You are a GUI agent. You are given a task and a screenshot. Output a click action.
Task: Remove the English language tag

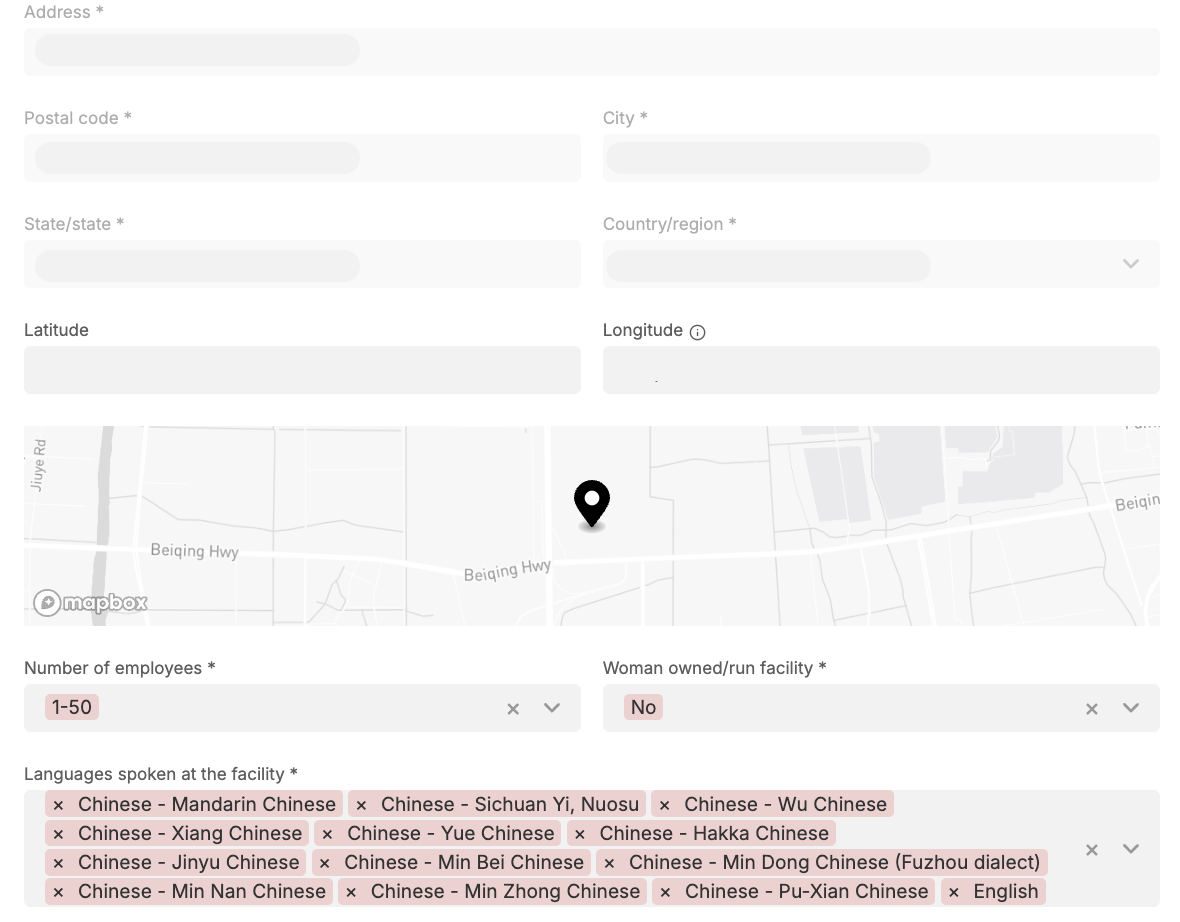(x=954, y=892)
